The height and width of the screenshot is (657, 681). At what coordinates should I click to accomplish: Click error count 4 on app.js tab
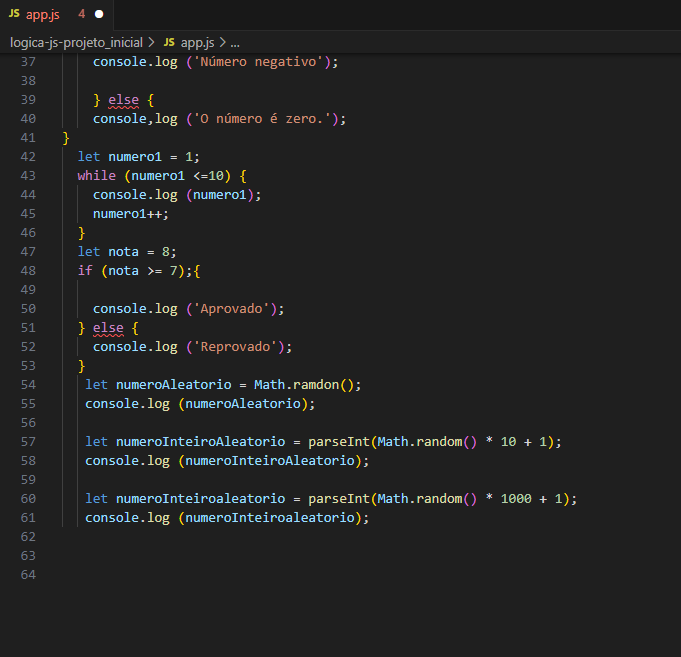pyautogui.click(x=82, y=14)
